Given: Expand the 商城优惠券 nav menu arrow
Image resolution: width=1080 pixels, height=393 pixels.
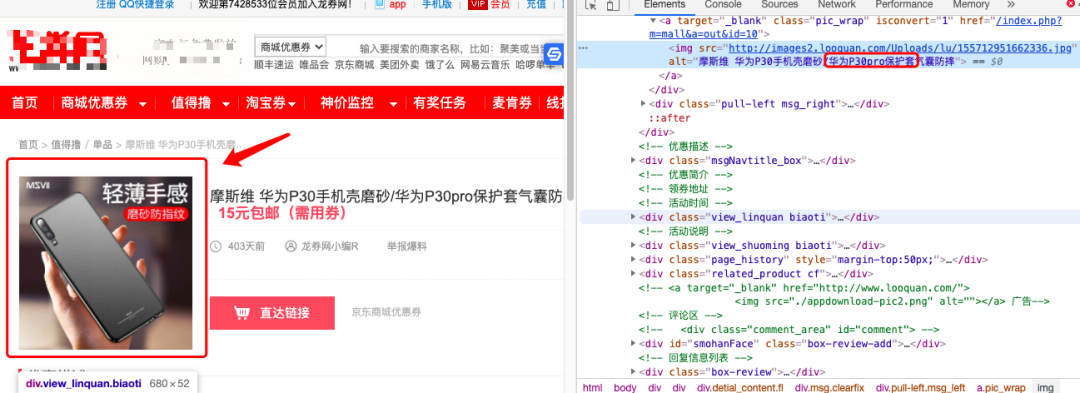Looking at the screenshot, I should 143,105.
